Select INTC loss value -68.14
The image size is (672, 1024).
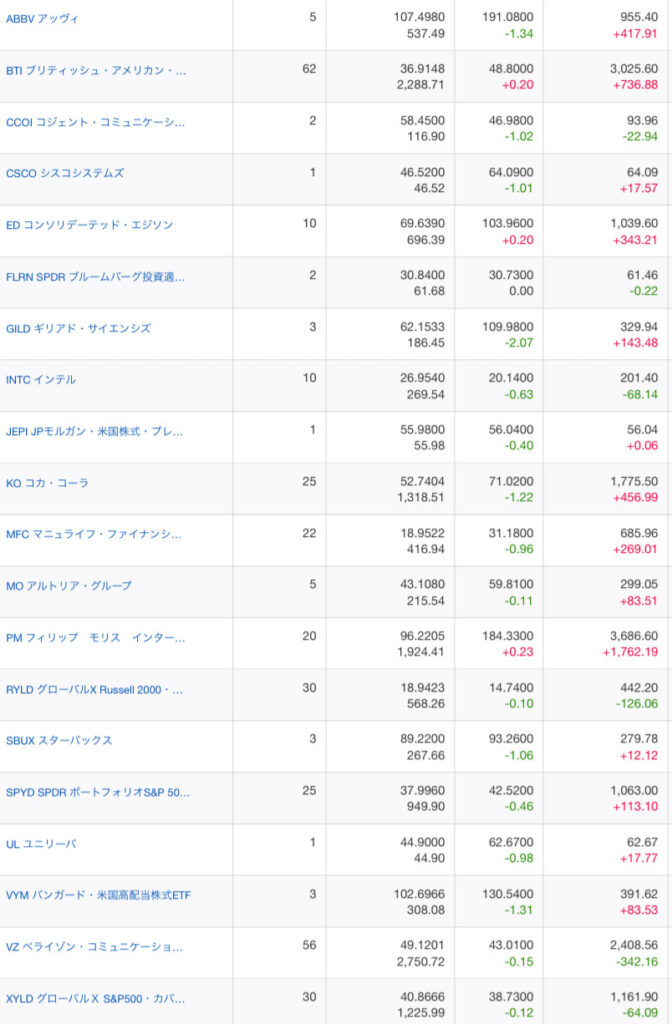coord(639,394)
